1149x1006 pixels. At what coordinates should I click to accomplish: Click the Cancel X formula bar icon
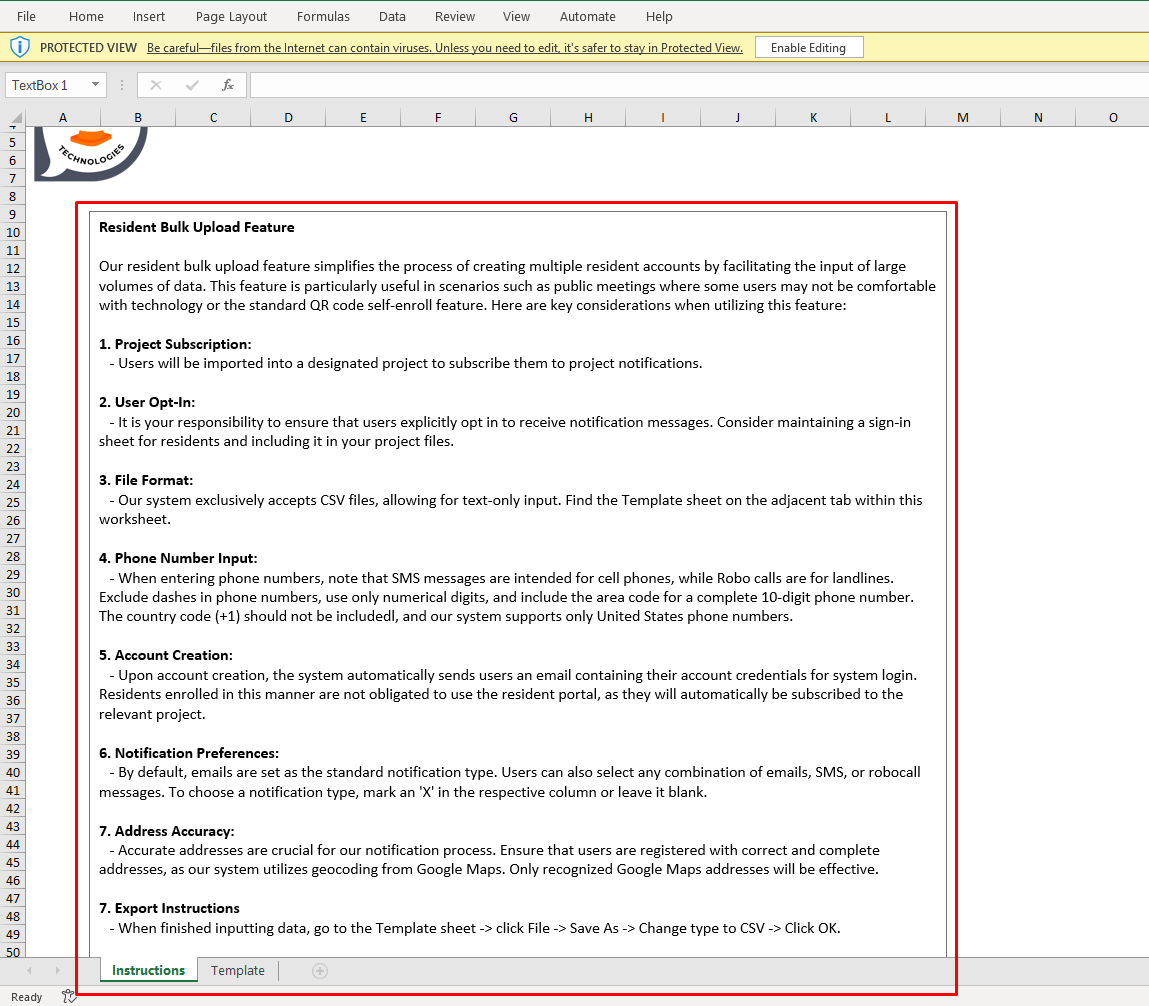pyautogui.click(x=155, y=85)
